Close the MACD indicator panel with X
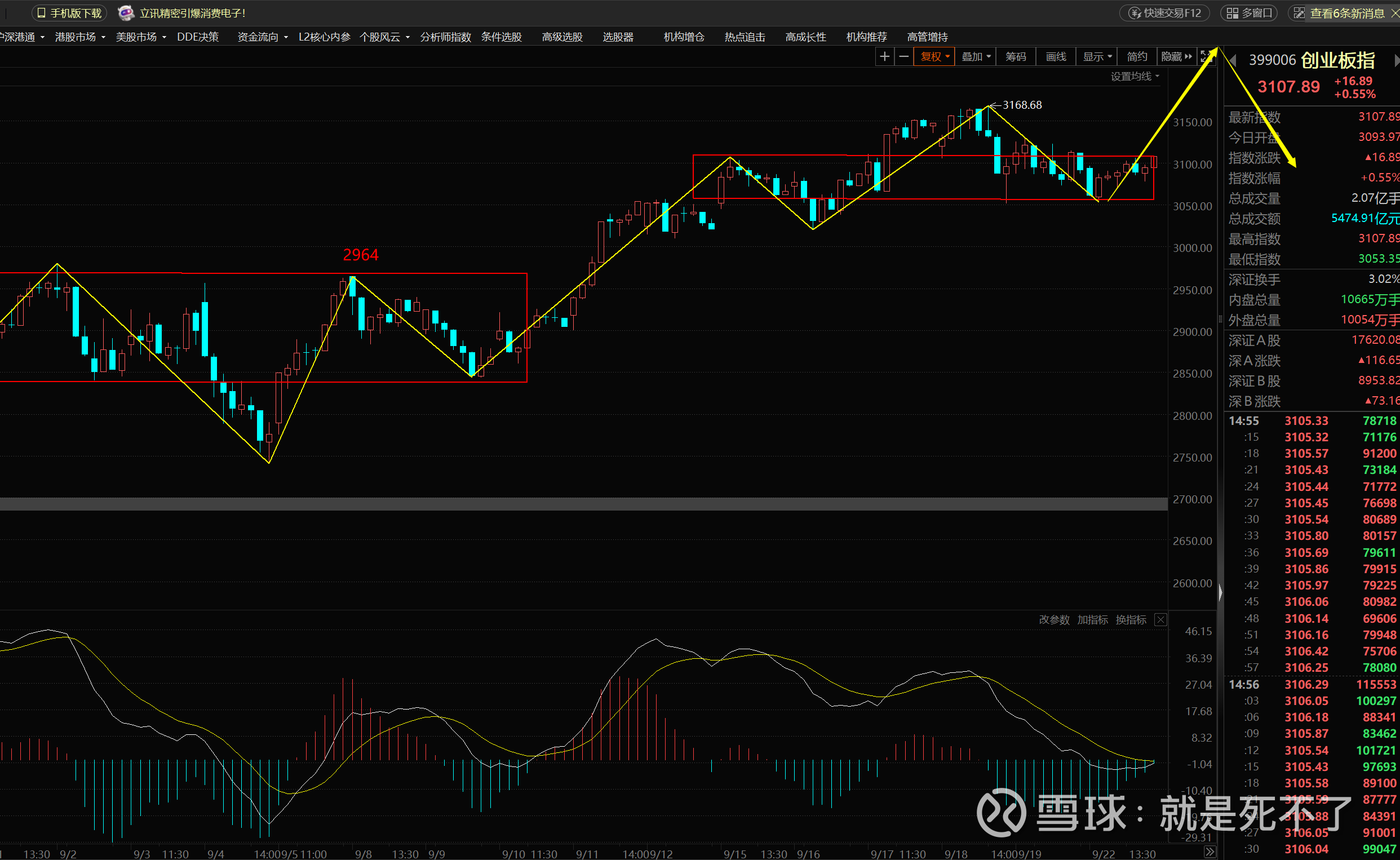The width and height of the screenshot is (1400, 860). (x=1160, y=620)
